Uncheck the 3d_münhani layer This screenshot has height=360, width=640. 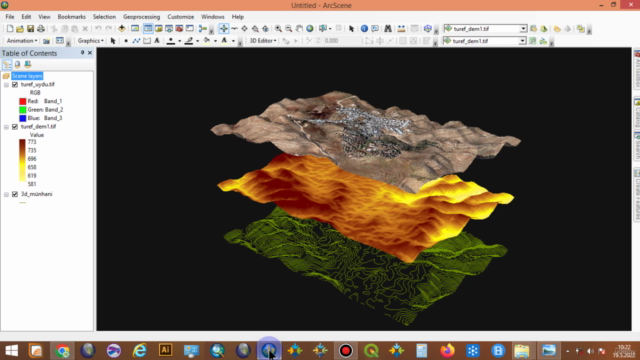coord(15,194)
